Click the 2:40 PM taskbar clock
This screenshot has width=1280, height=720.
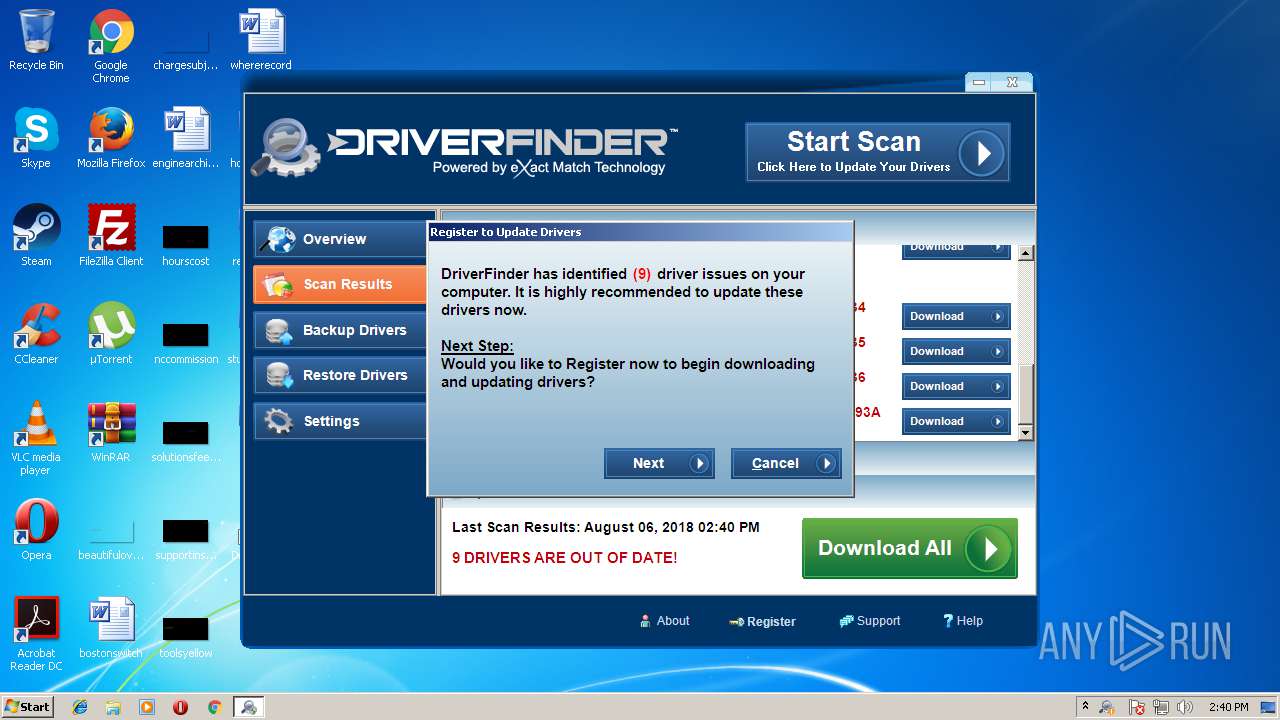click(1228, 707)
